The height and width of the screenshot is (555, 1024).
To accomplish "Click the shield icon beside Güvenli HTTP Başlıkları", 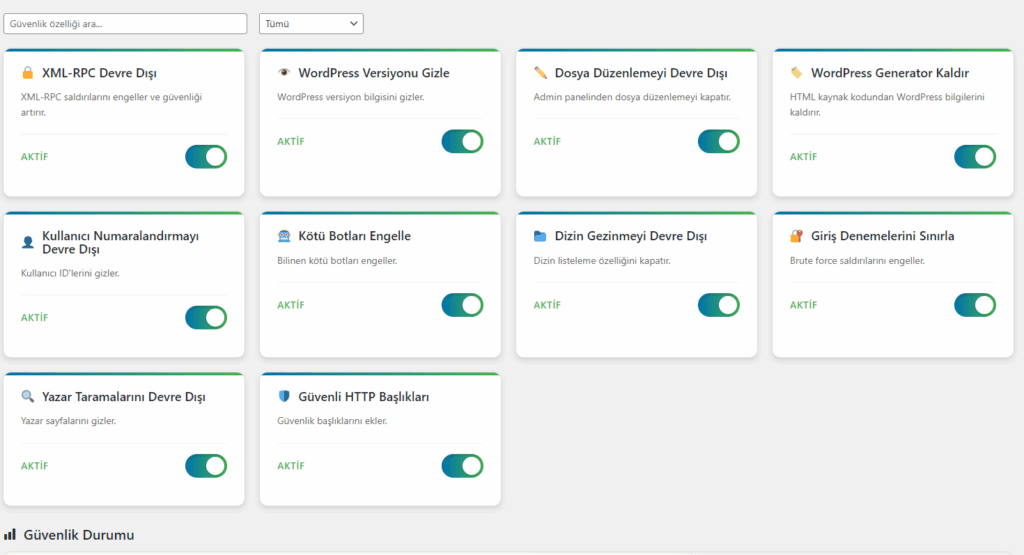I will [284, 397].
